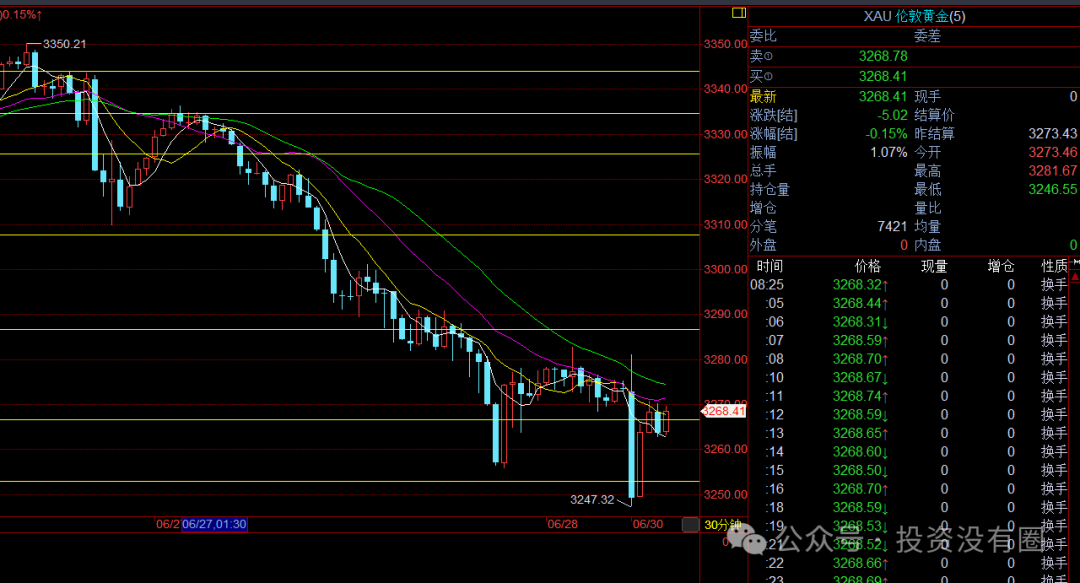
Task: Click the yellow 最新 label
Action: tap(763, 96)
